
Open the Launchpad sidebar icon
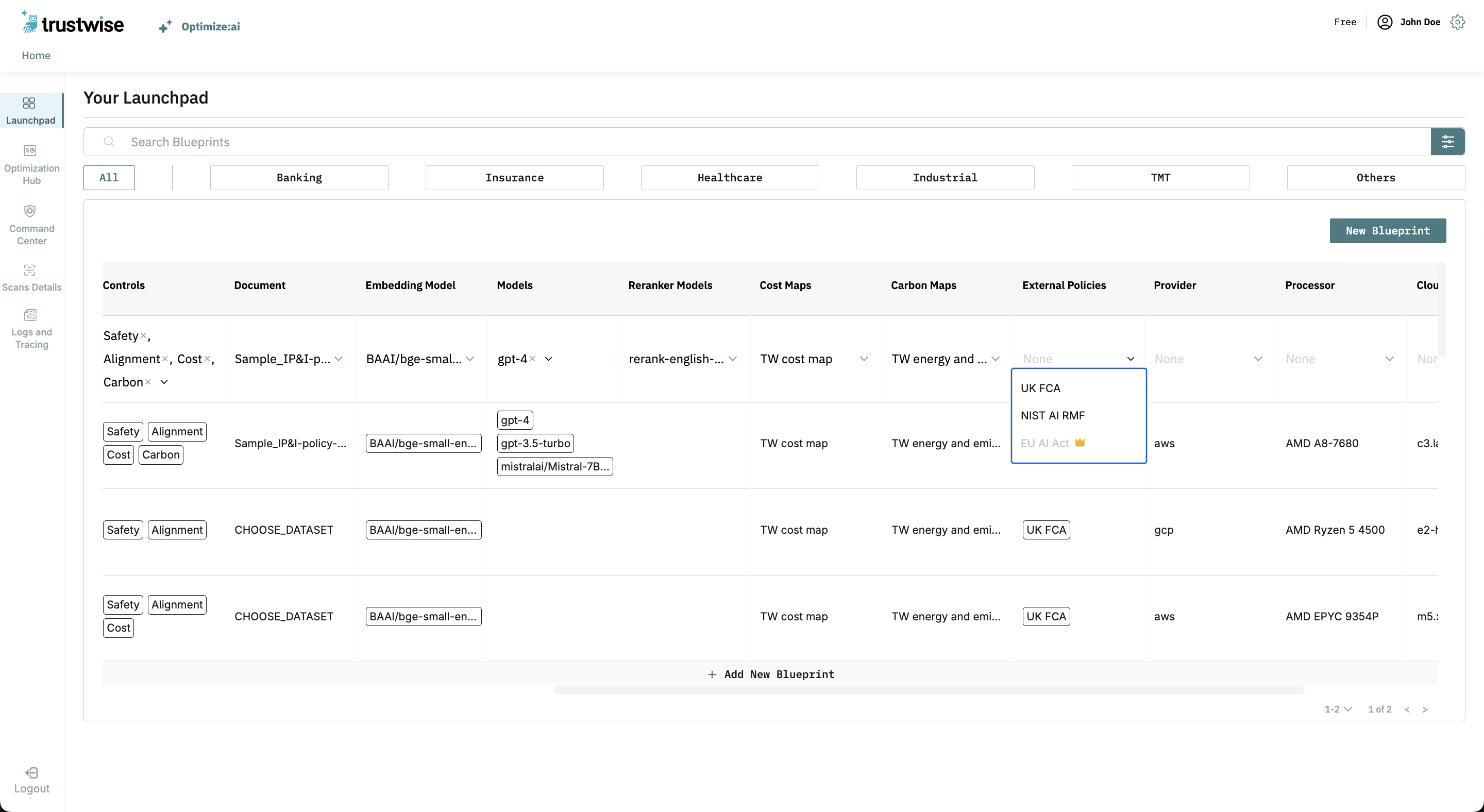tap(29, 103)
